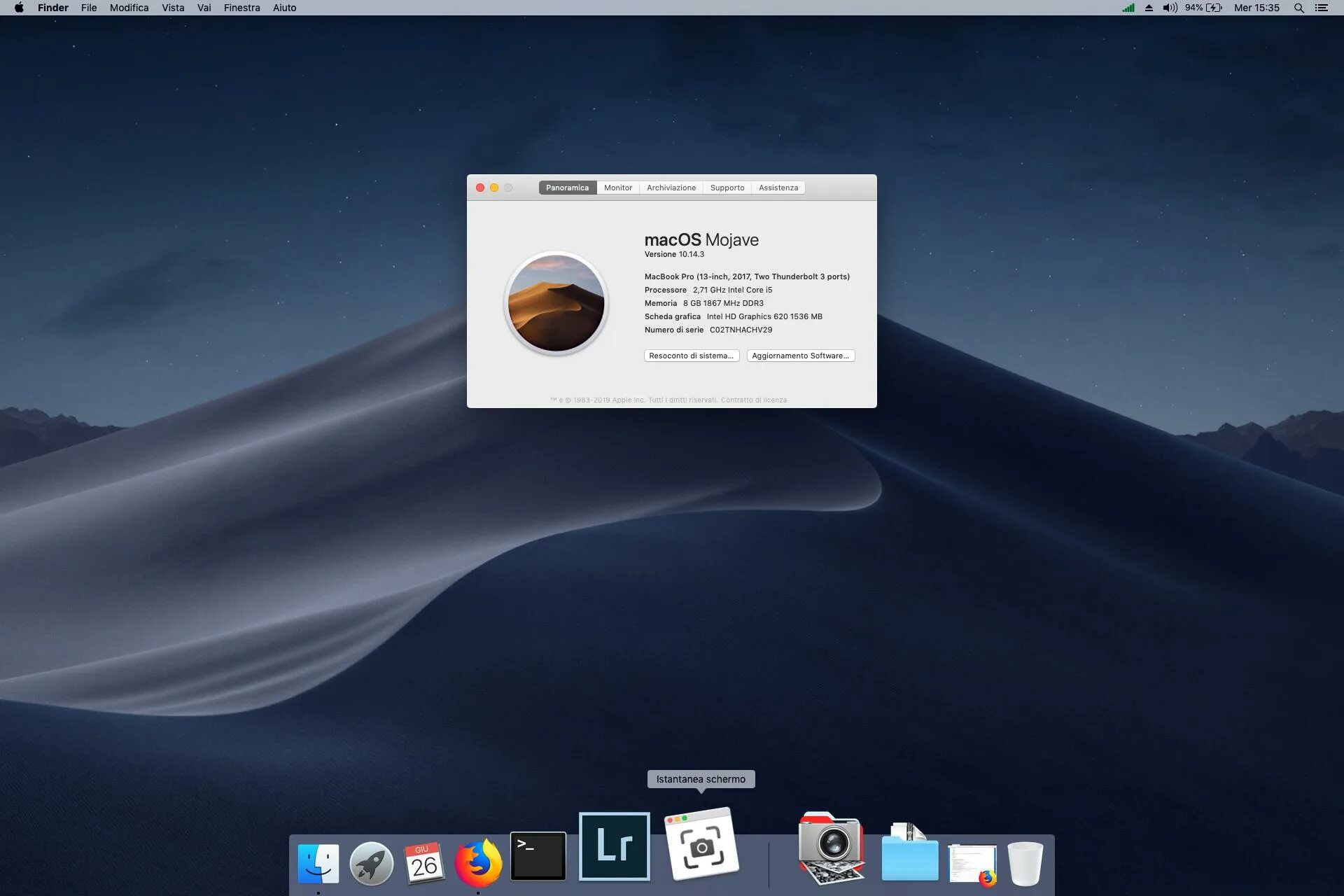Click the Aggiornamento Software button

pos(800,356)
